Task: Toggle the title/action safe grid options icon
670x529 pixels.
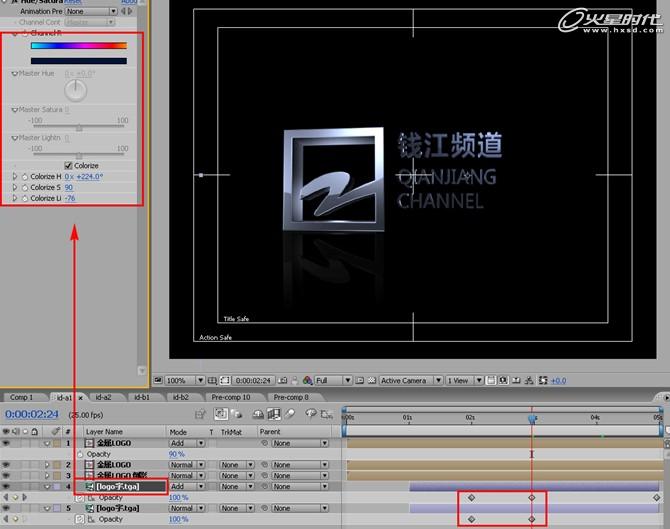Action: pos(212,380)
